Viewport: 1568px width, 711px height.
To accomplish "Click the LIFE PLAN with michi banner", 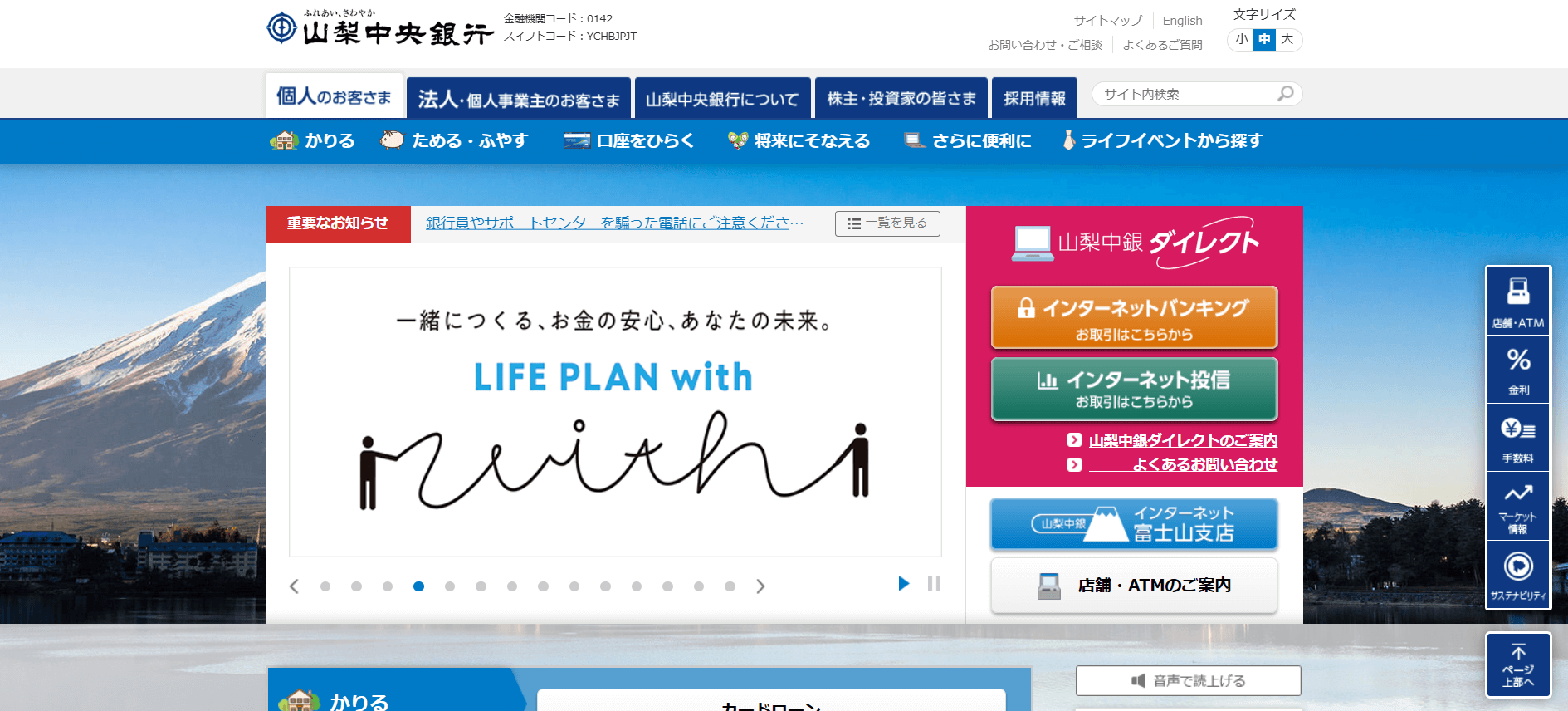I will click(615, 412).
